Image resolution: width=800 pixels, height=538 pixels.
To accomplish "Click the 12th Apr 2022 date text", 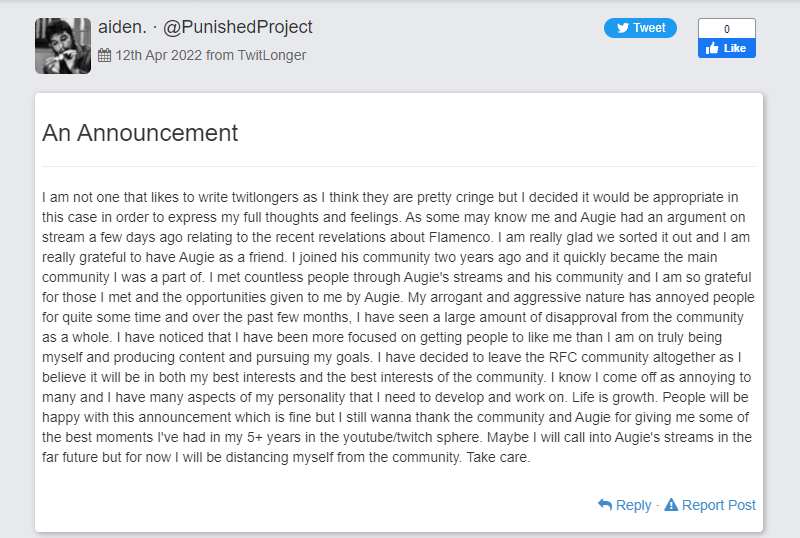I will click(x=159, y=55).
